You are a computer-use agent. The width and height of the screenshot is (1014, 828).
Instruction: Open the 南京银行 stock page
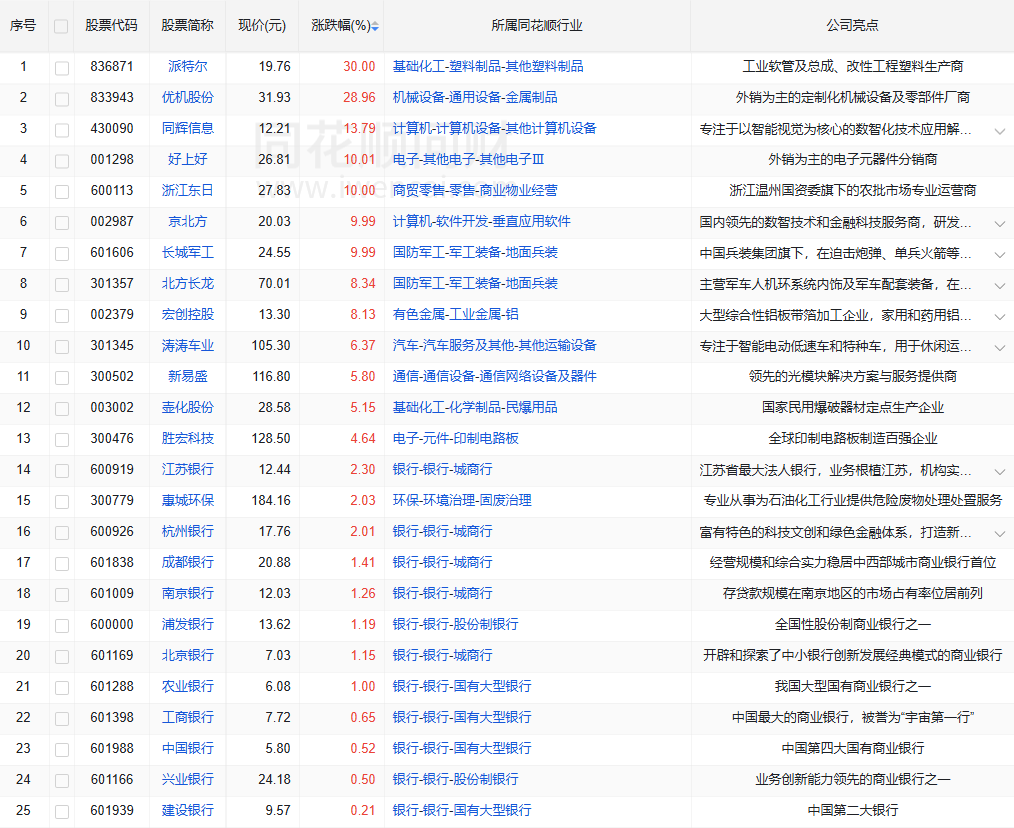(188, 593)
